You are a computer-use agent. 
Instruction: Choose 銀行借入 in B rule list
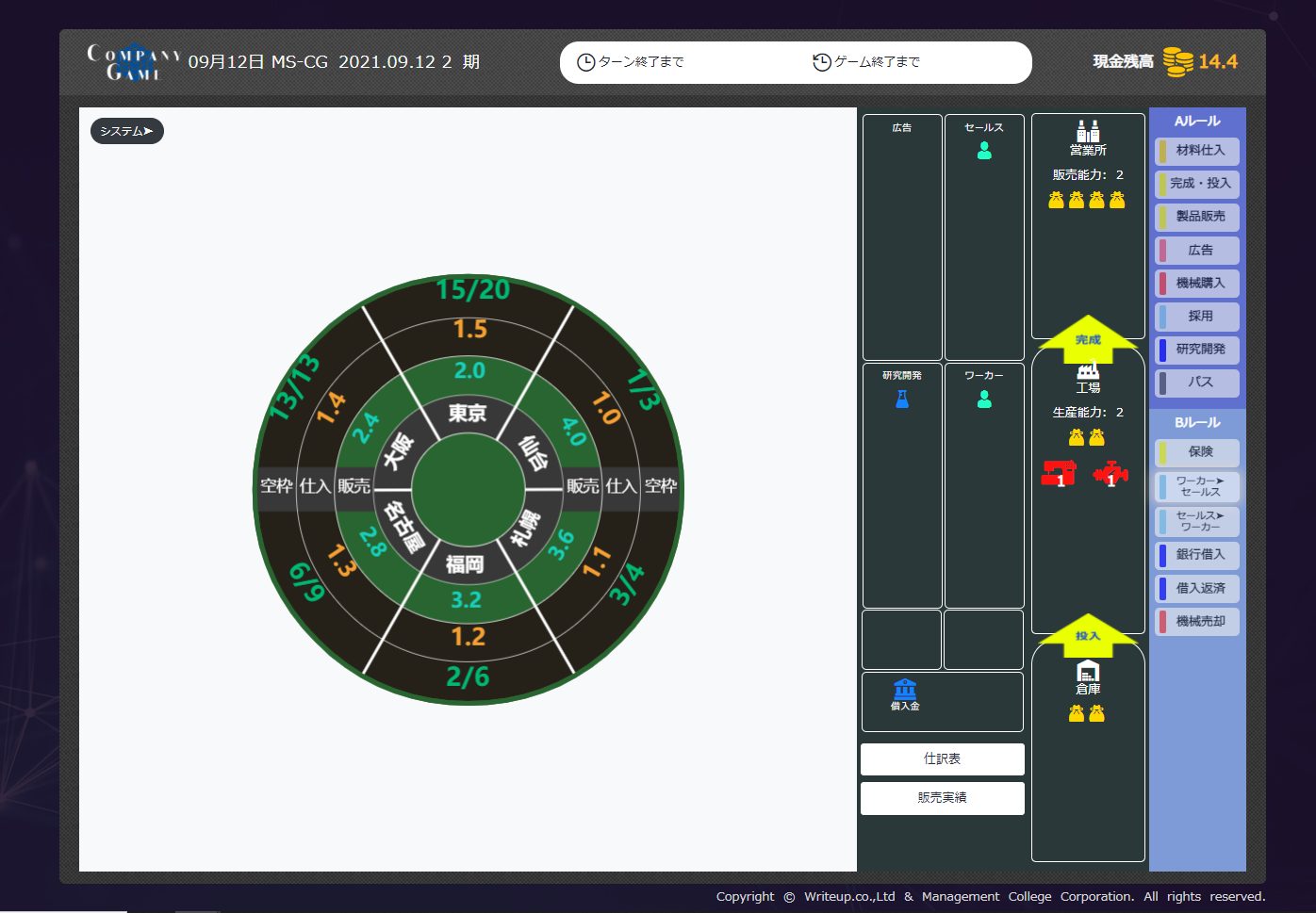click(1197, 555)
